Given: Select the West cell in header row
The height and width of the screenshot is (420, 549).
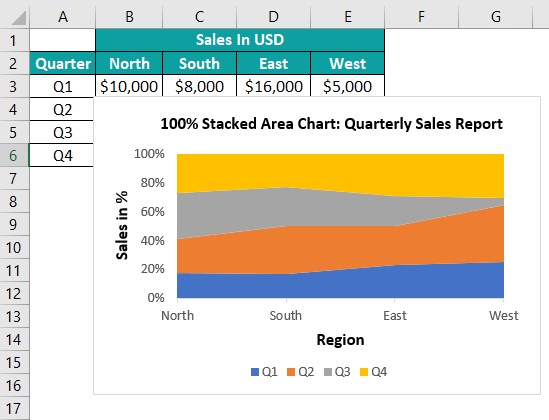Looking at the screenshot, I should coord(347,63).
